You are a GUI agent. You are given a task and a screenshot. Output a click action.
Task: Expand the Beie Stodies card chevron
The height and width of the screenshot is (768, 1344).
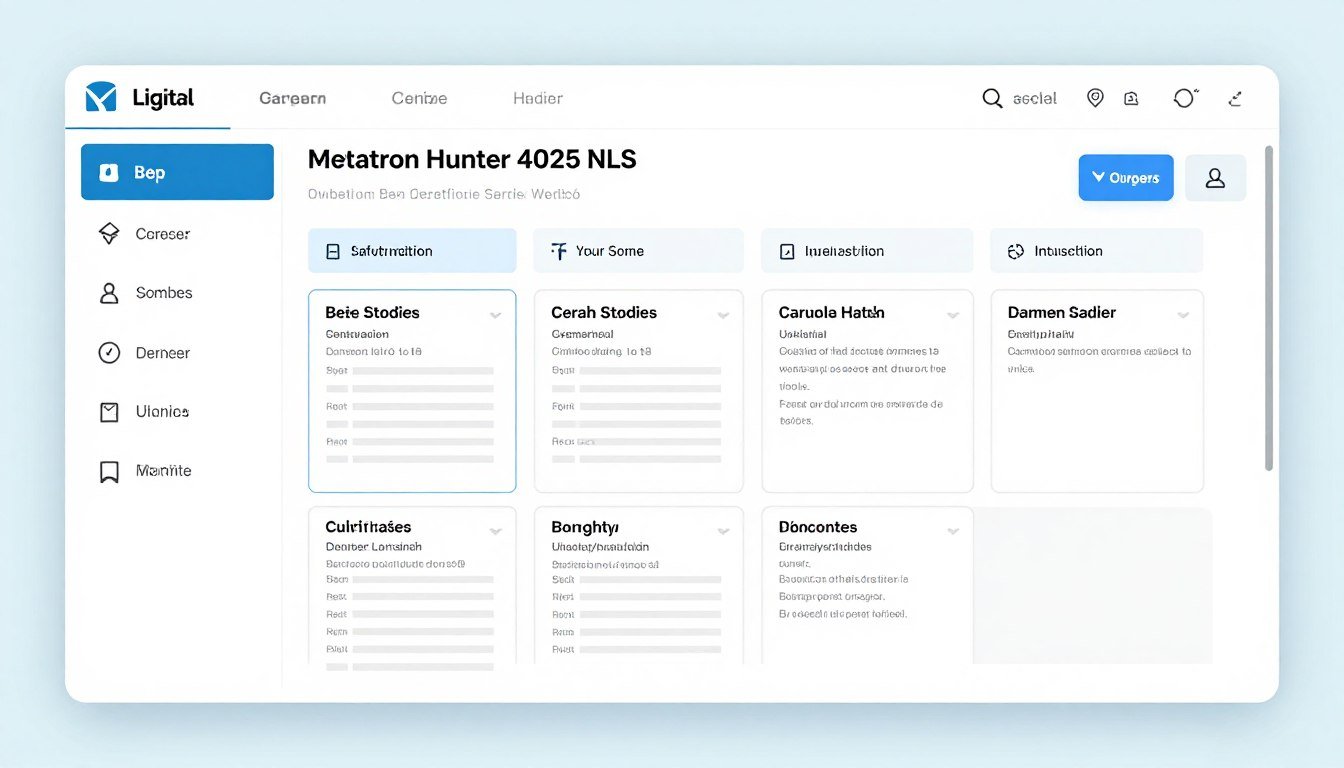tap(495, 315)
